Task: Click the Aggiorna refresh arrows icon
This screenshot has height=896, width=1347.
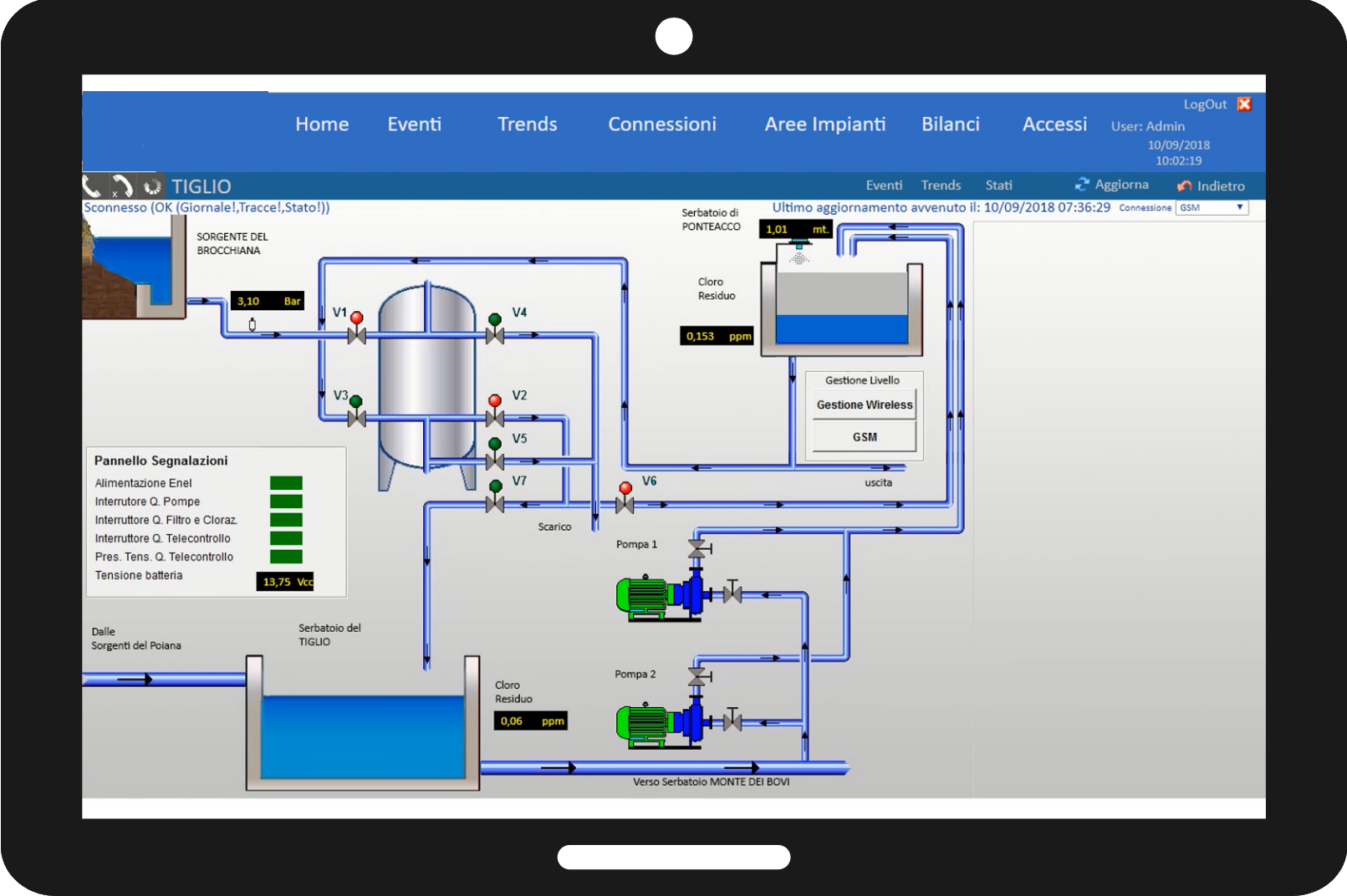Action: [1082, 184]
